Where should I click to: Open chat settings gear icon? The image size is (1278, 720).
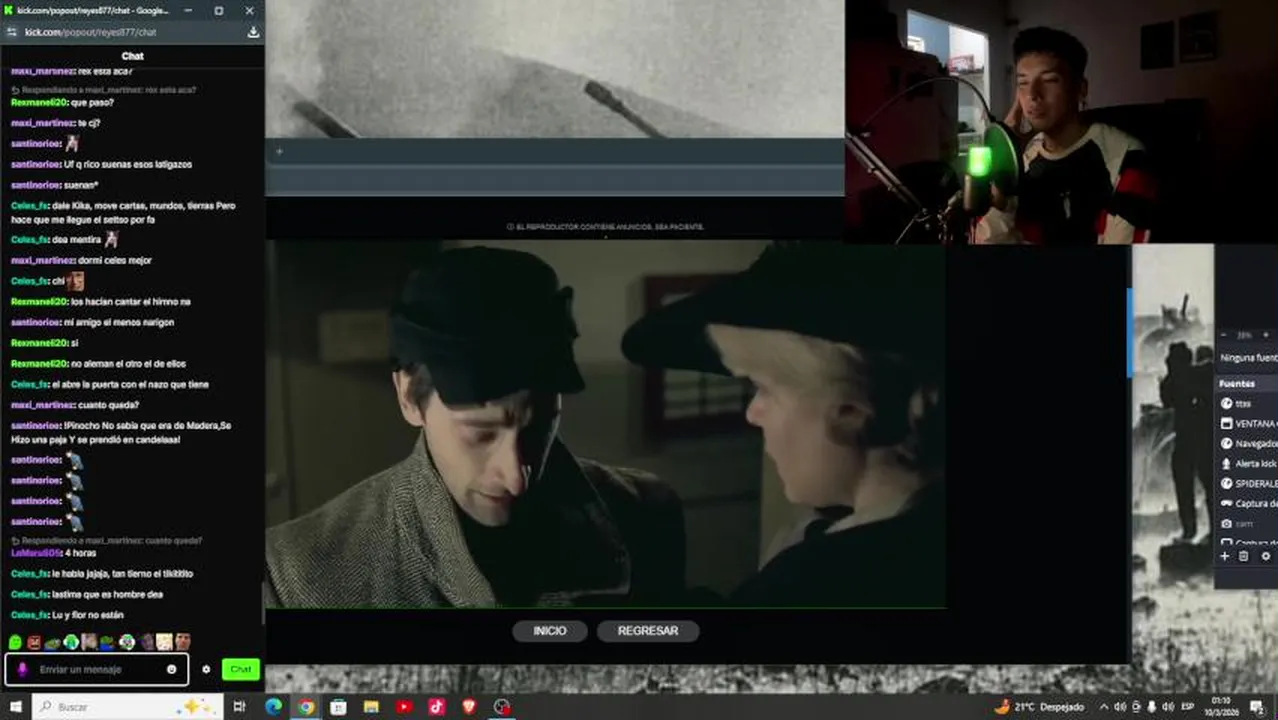tap(206, 669)
